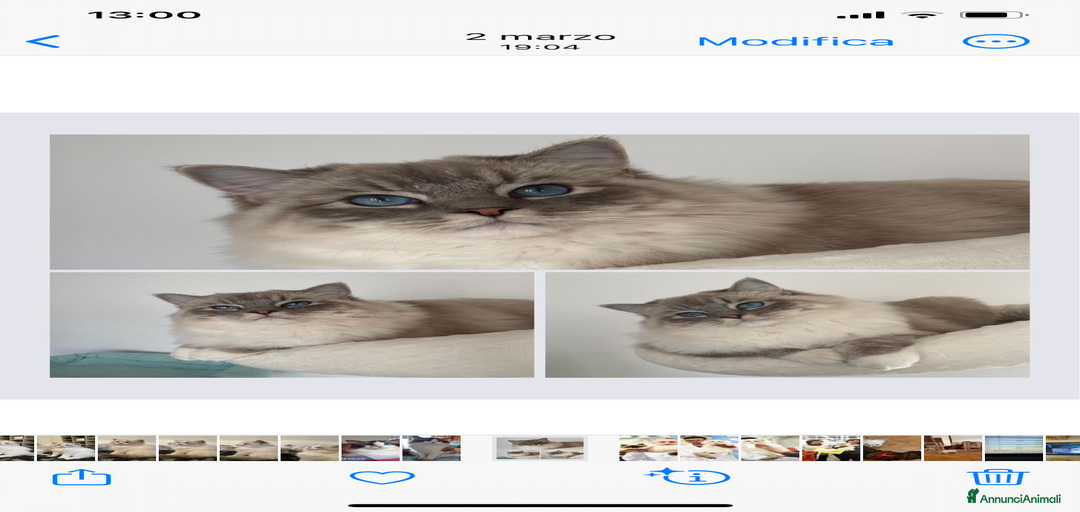Select thumbnail immediately left of the highlighted one
The width and height of the screenshot is (1080, 512).
click(x=431, y=448)
